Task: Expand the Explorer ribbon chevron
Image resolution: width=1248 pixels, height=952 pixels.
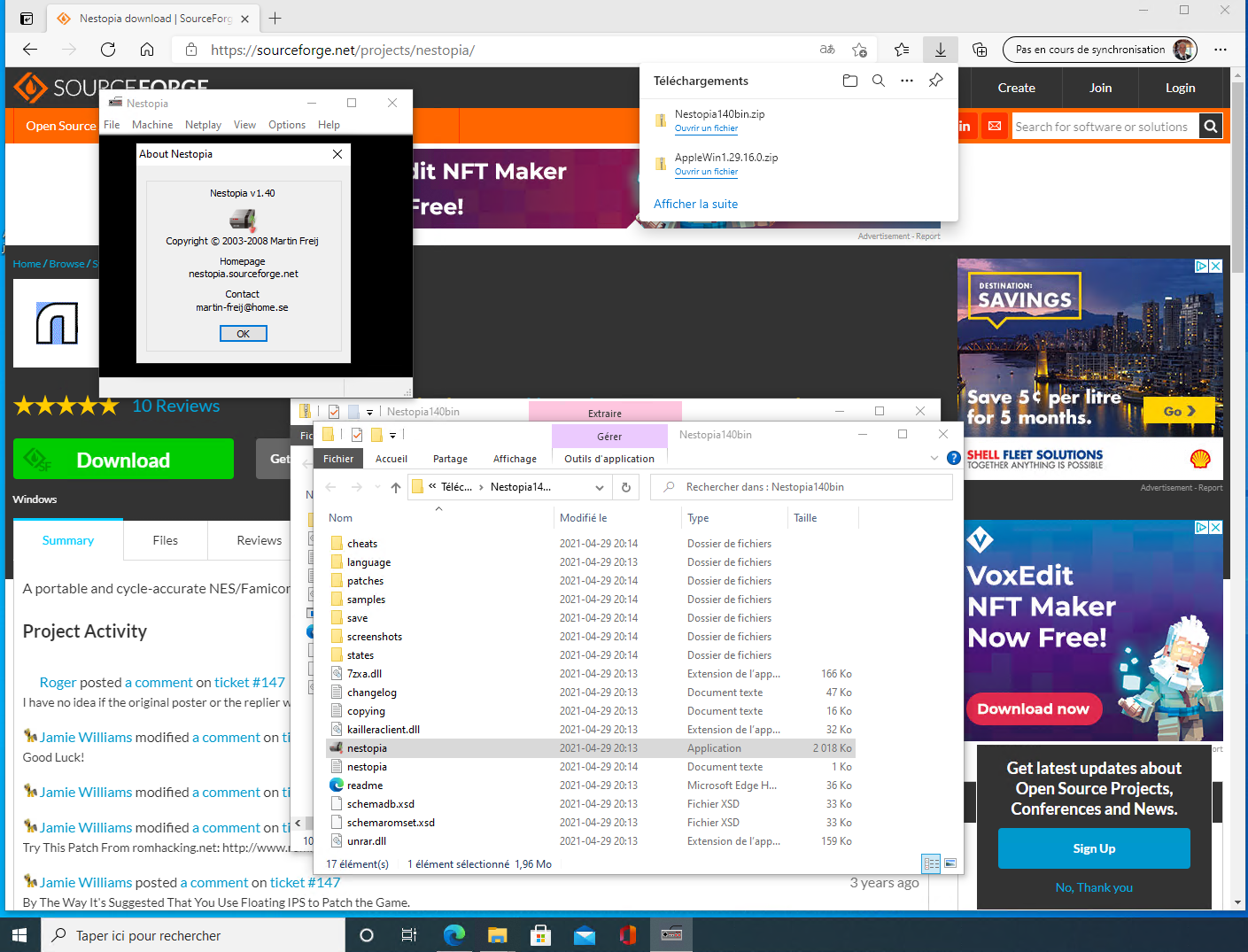Action: pyautogui.click(x=934, y=458)
